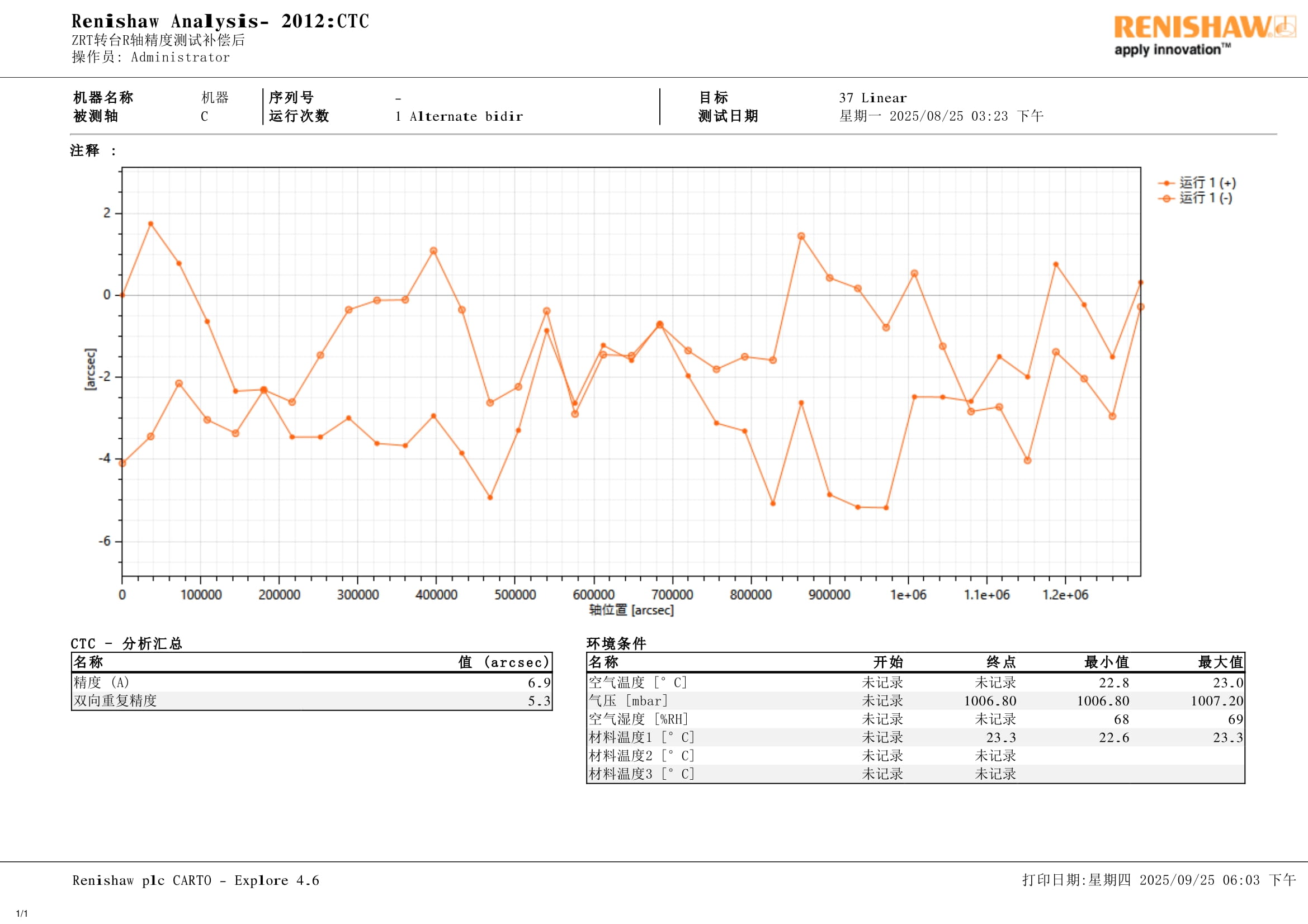Viewport: 1308px width, 924px height.
Task: Click the 材料温度1 end value 23.3
Action: click(1000, 737)
